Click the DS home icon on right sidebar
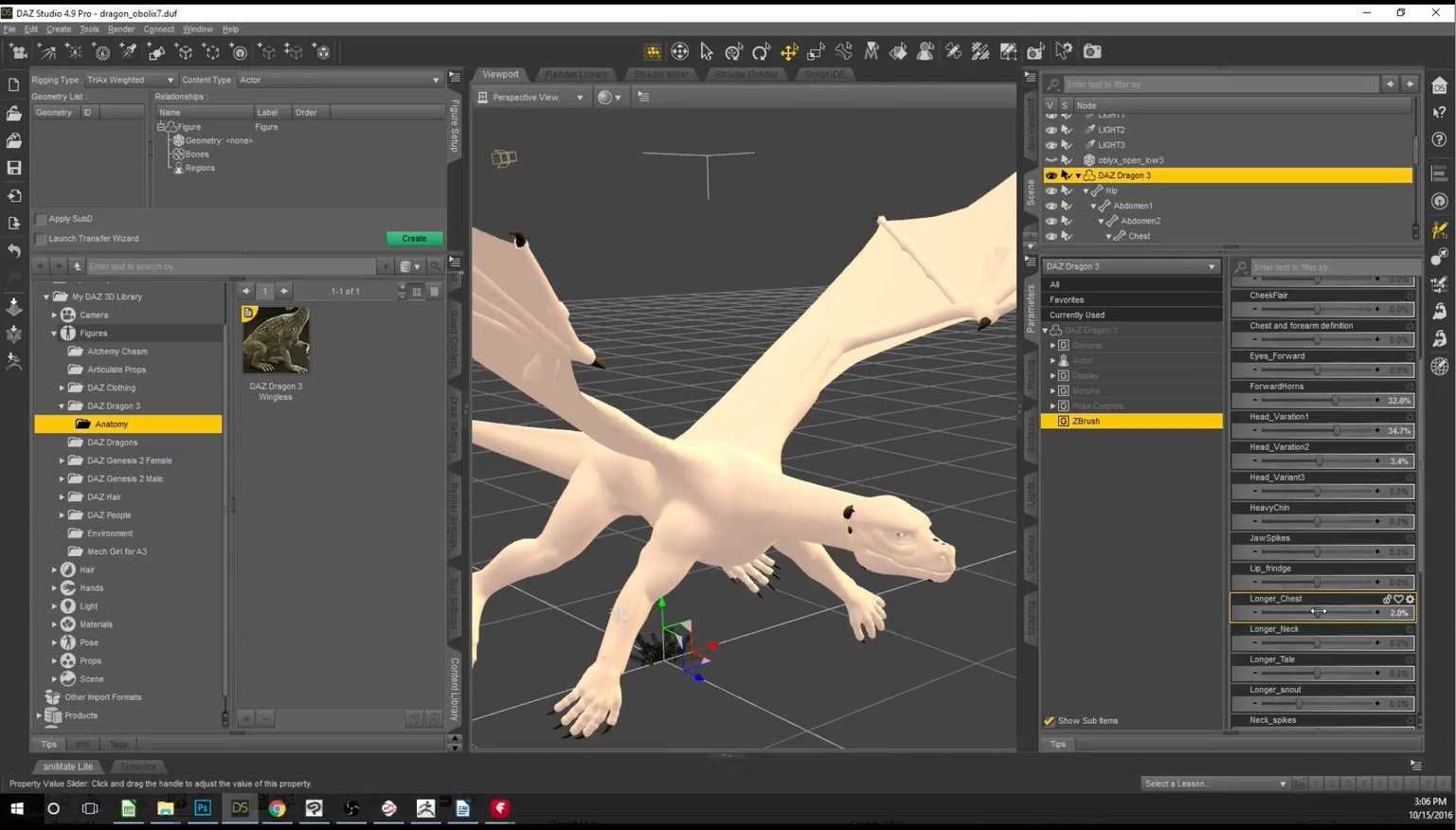Image resolution: width=1456 pixels, height=830 pixels. (1440, 85)
